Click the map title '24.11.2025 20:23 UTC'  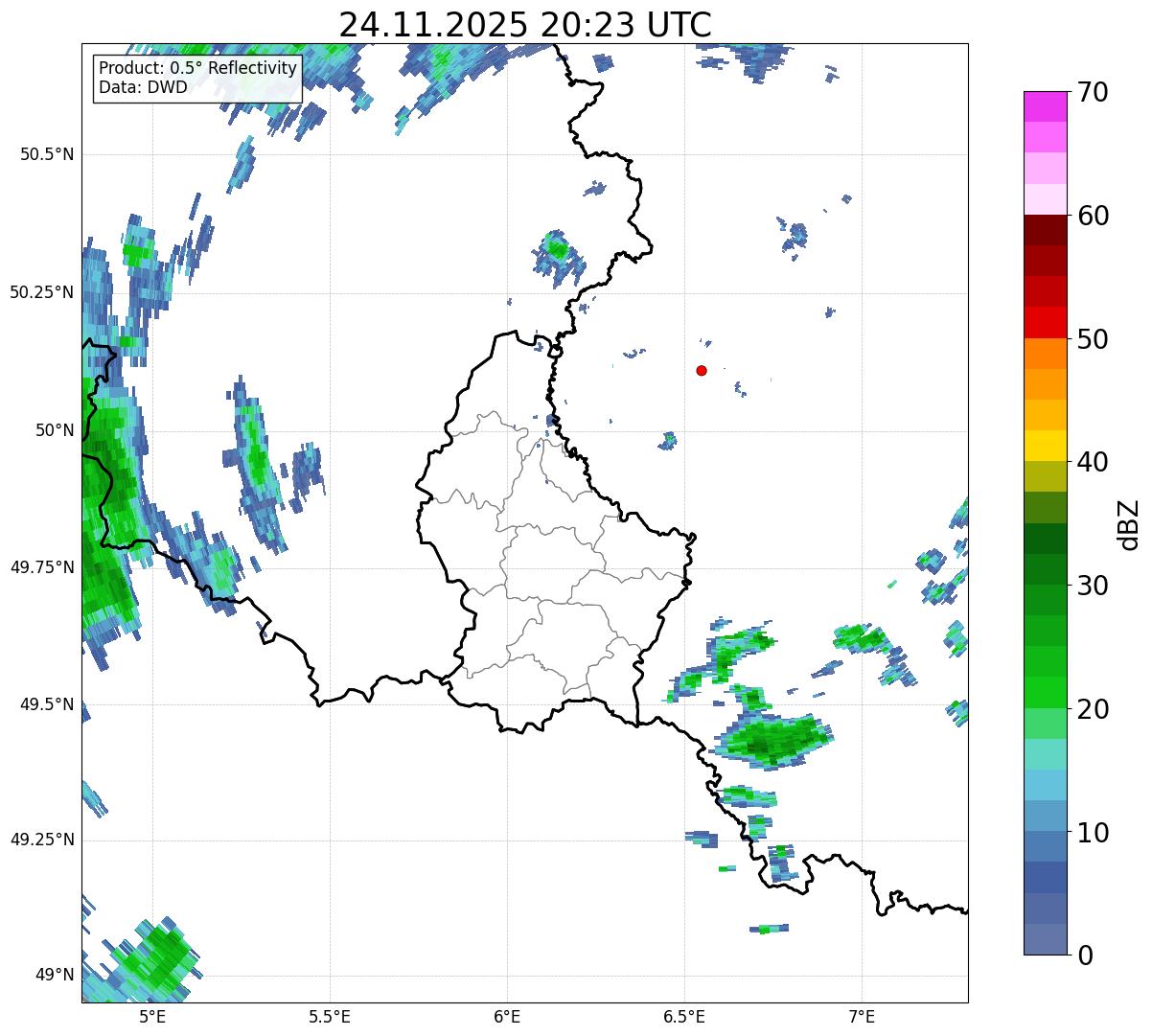click(525, 24)
